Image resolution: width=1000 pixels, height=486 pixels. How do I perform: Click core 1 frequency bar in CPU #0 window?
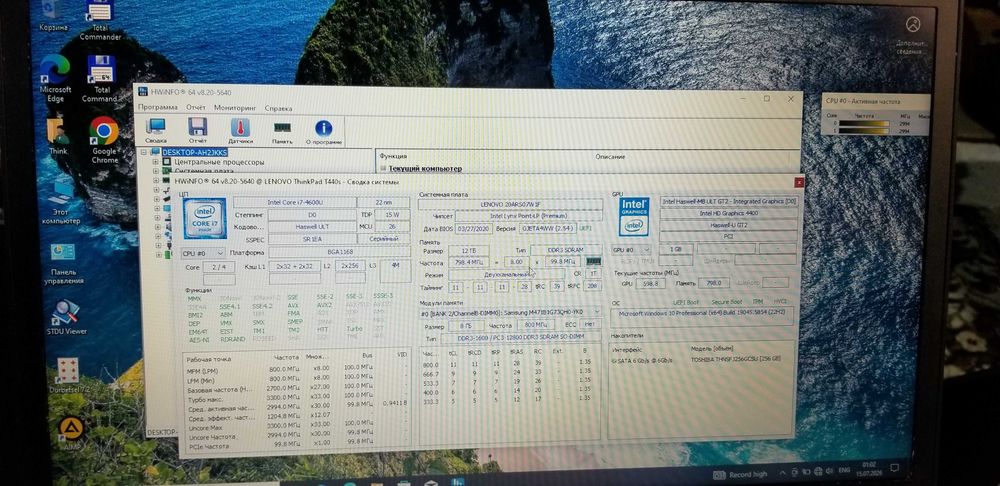click(863, 131)
